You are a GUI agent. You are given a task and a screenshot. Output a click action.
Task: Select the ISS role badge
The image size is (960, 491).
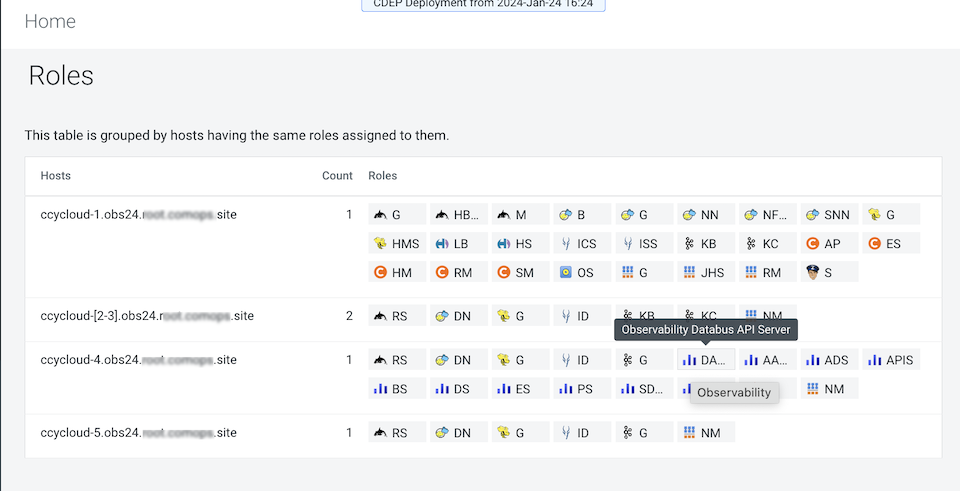[643, 243]
